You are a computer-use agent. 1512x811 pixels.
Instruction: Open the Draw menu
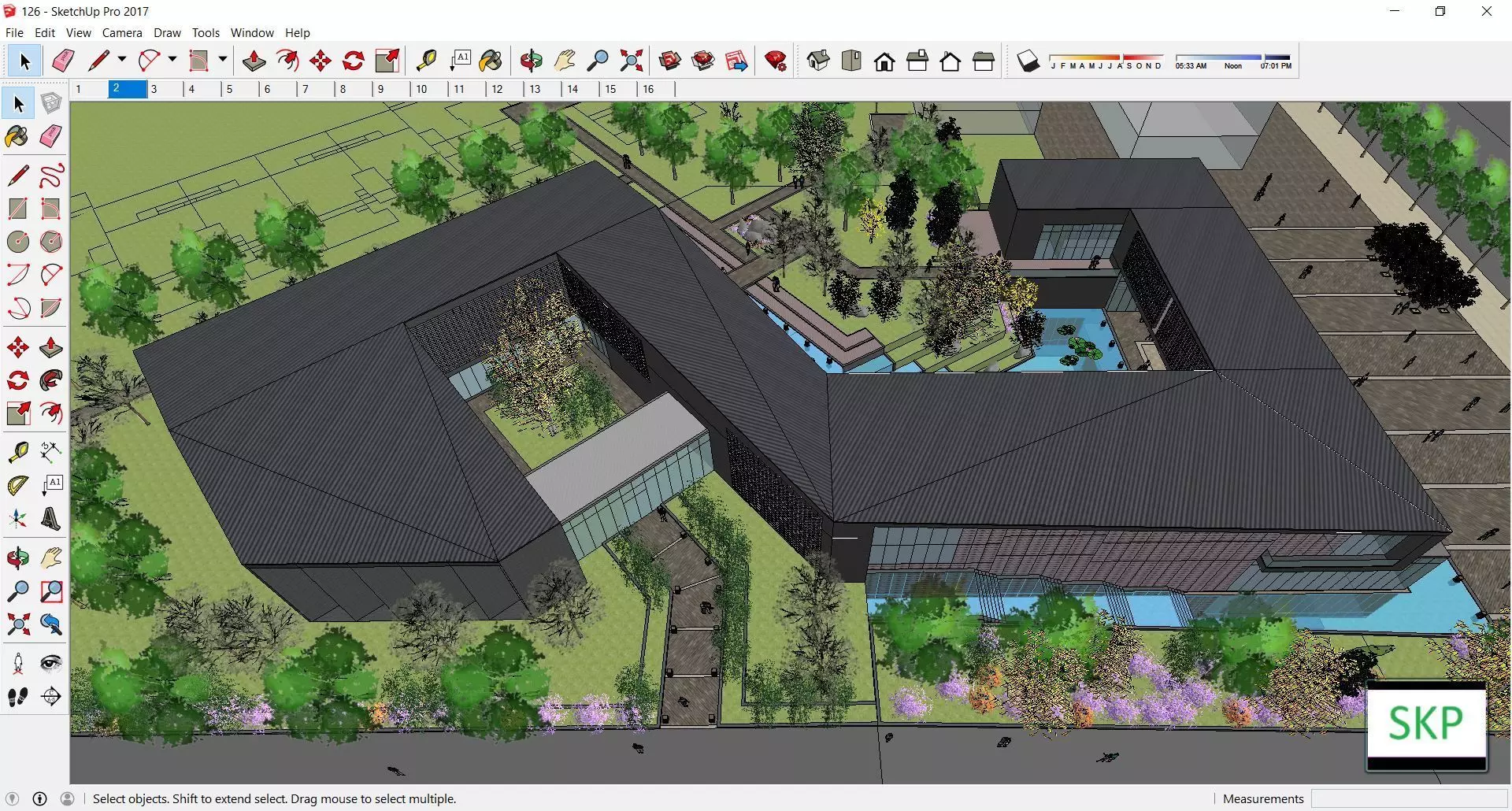[167, 33]
